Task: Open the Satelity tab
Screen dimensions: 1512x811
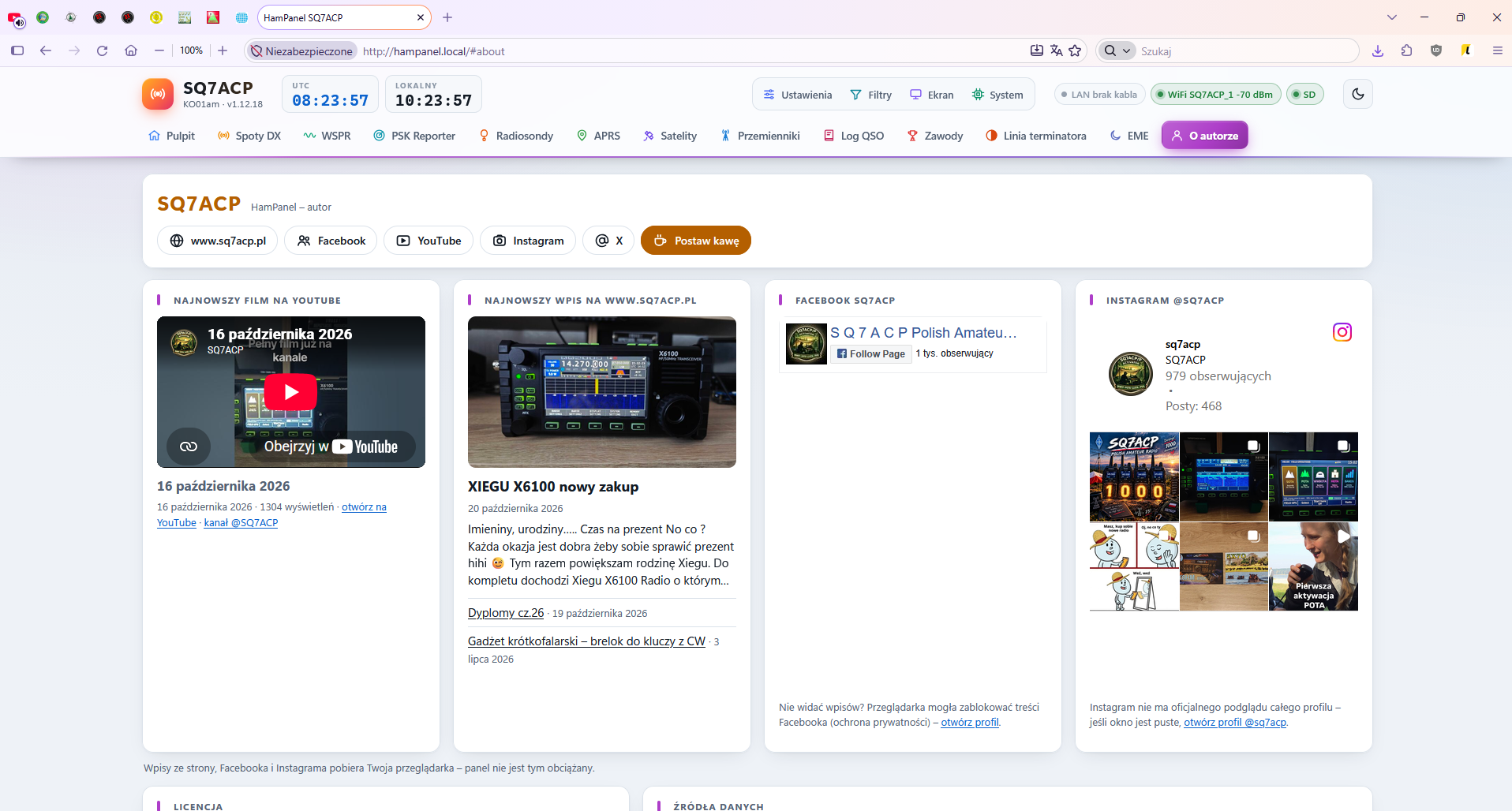Action: 670,136
